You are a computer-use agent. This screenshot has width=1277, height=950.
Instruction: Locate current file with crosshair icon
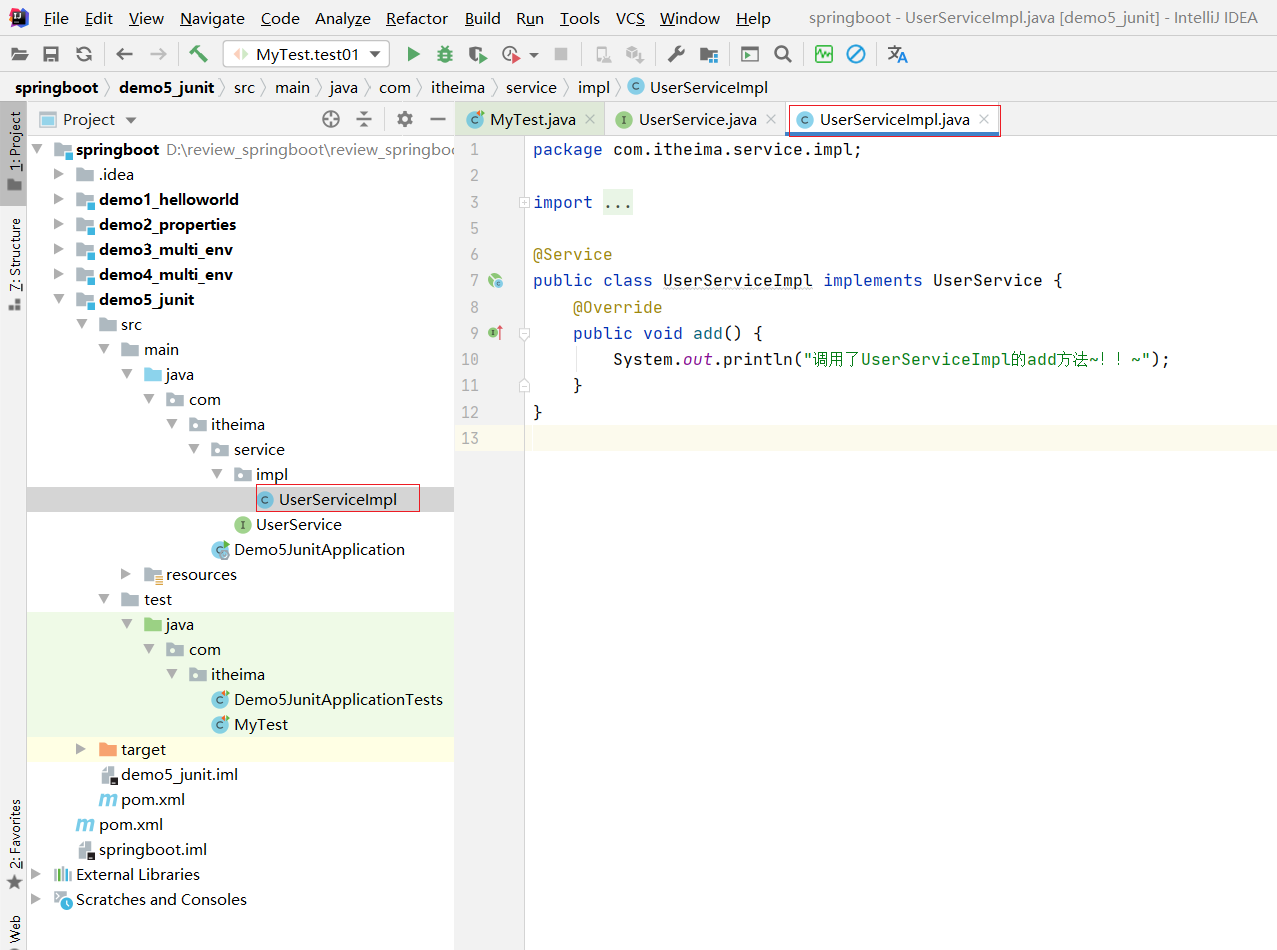331,120
